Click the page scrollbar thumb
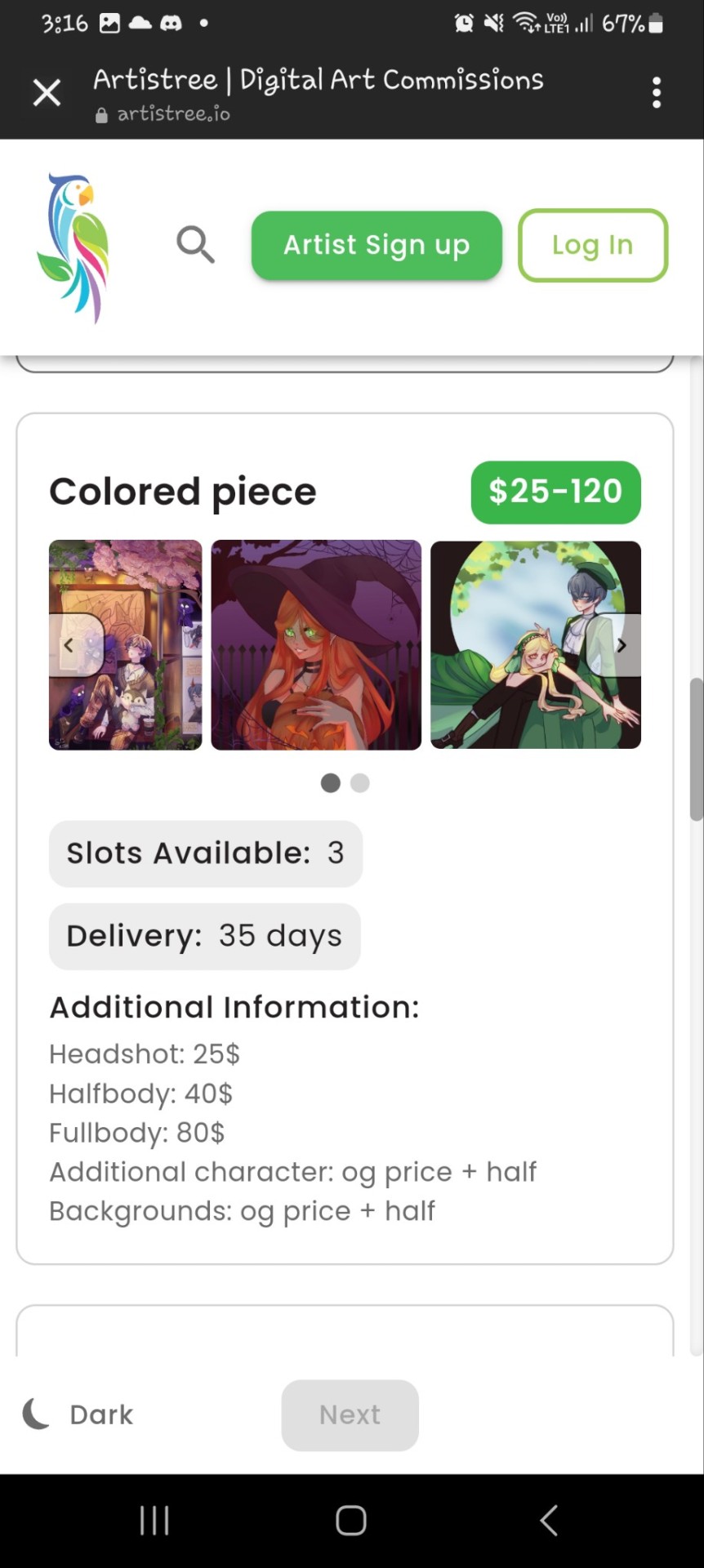 pos(696,749)
